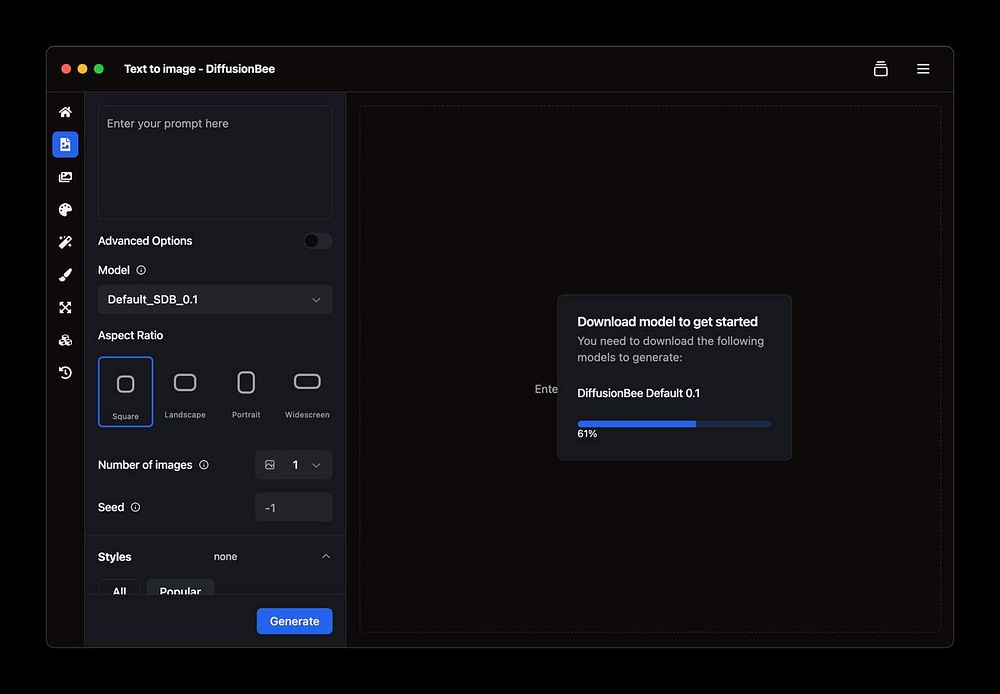Open the expand arrows outpainting icon
The width and height of the screenshot is (1000, 694).
(65, 307)
